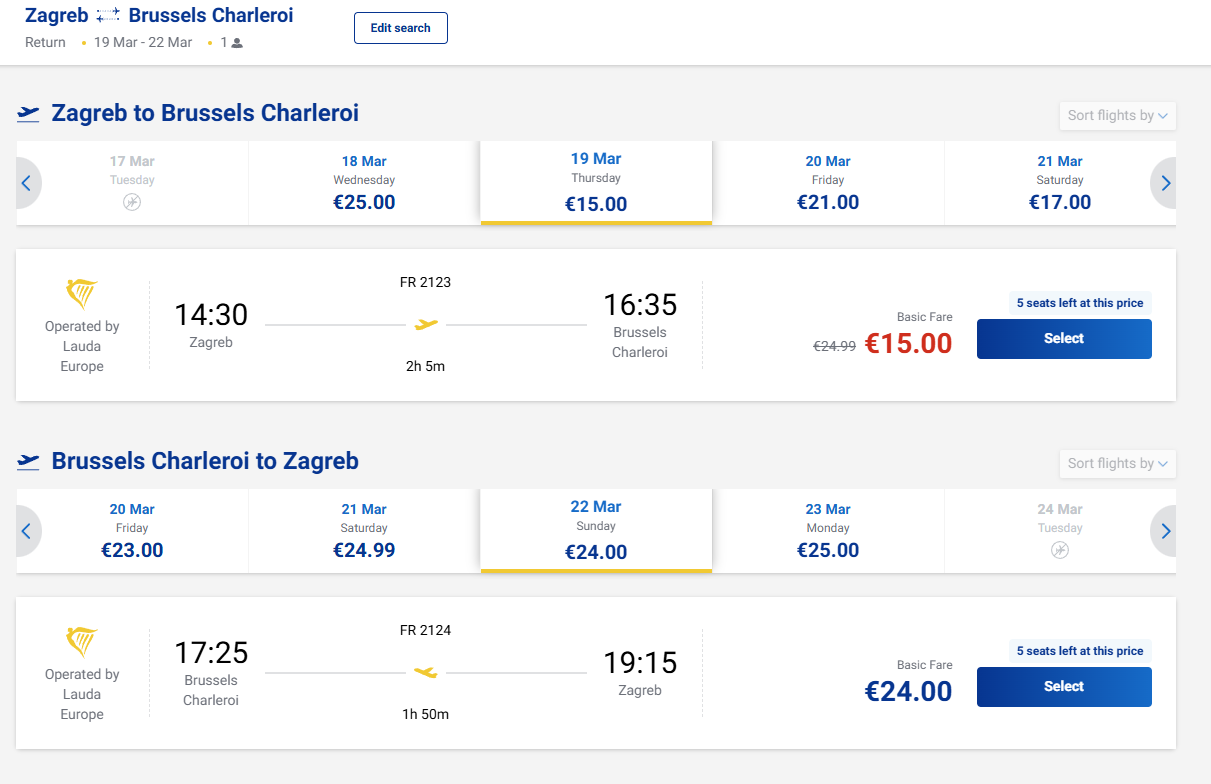Show later outbound dates with right arrow

pyautogui.click(x=1165, y=183)
